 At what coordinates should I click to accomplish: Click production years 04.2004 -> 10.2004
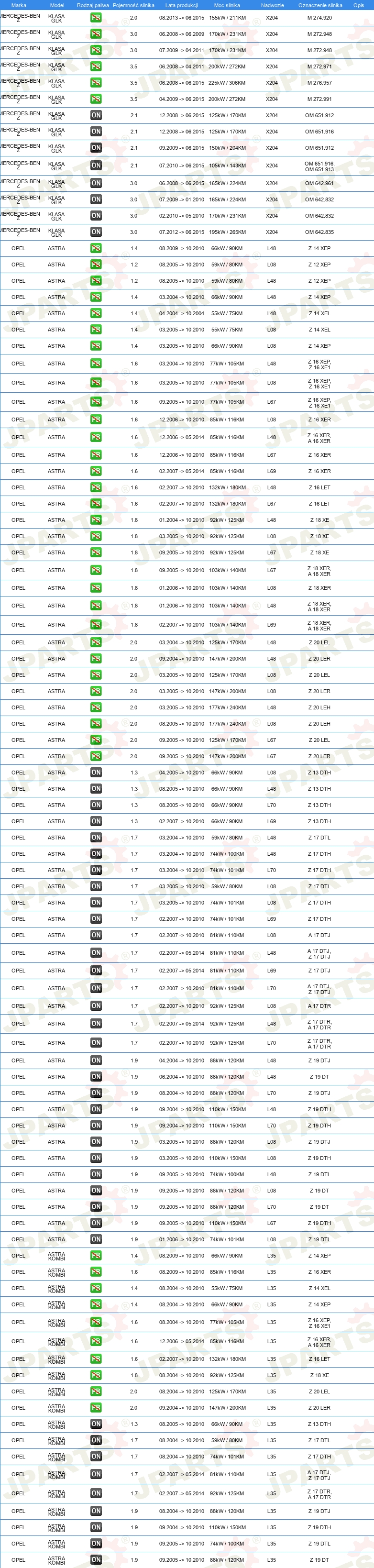[182, 313]
